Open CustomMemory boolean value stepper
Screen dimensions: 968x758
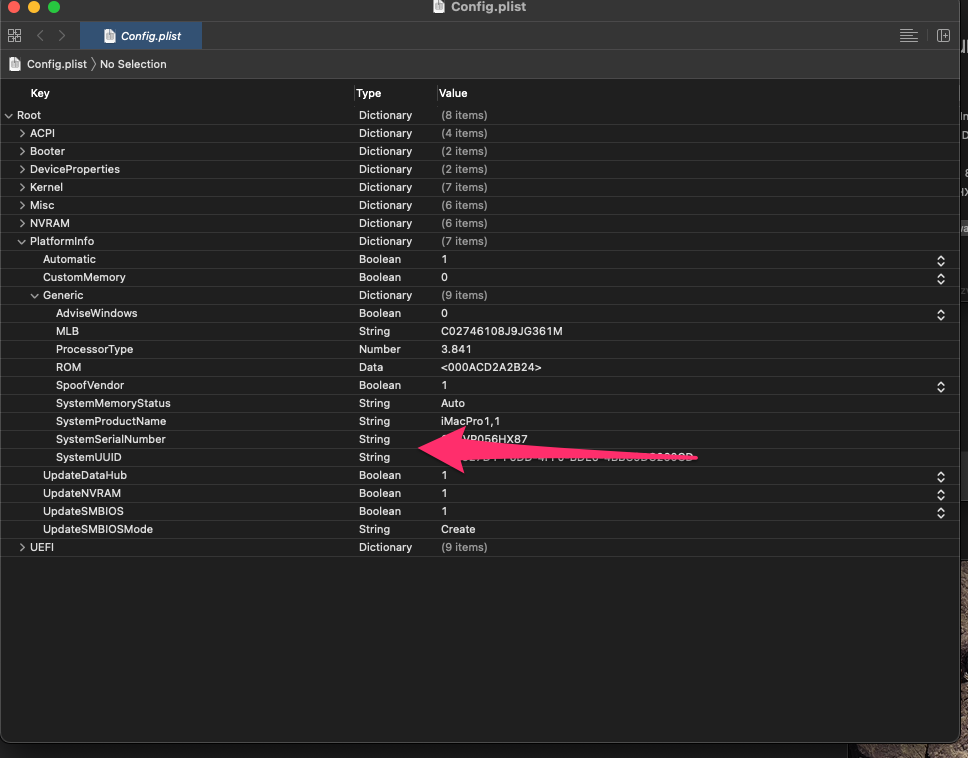[x=941, y=279]
